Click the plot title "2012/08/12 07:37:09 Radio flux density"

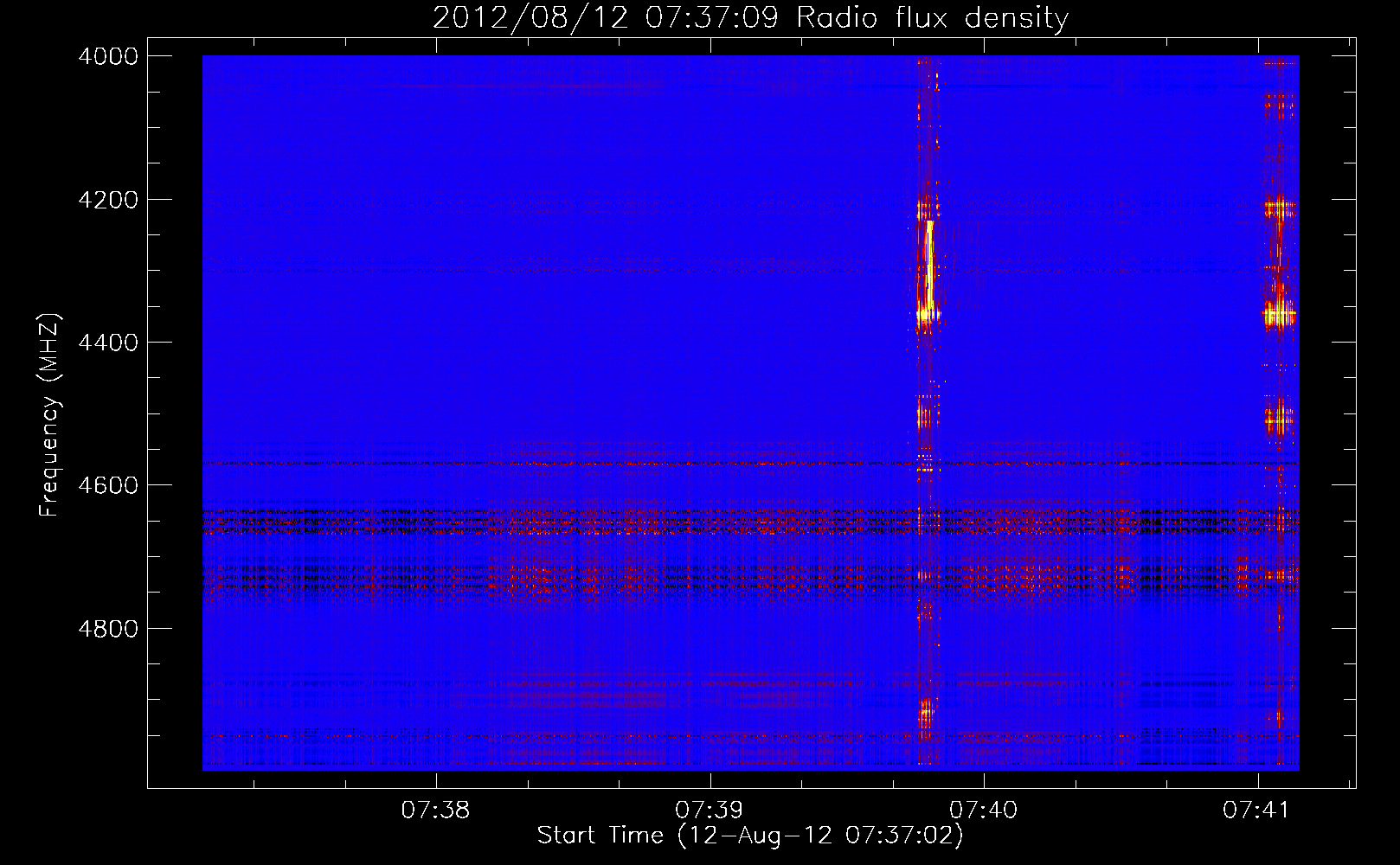750,17
